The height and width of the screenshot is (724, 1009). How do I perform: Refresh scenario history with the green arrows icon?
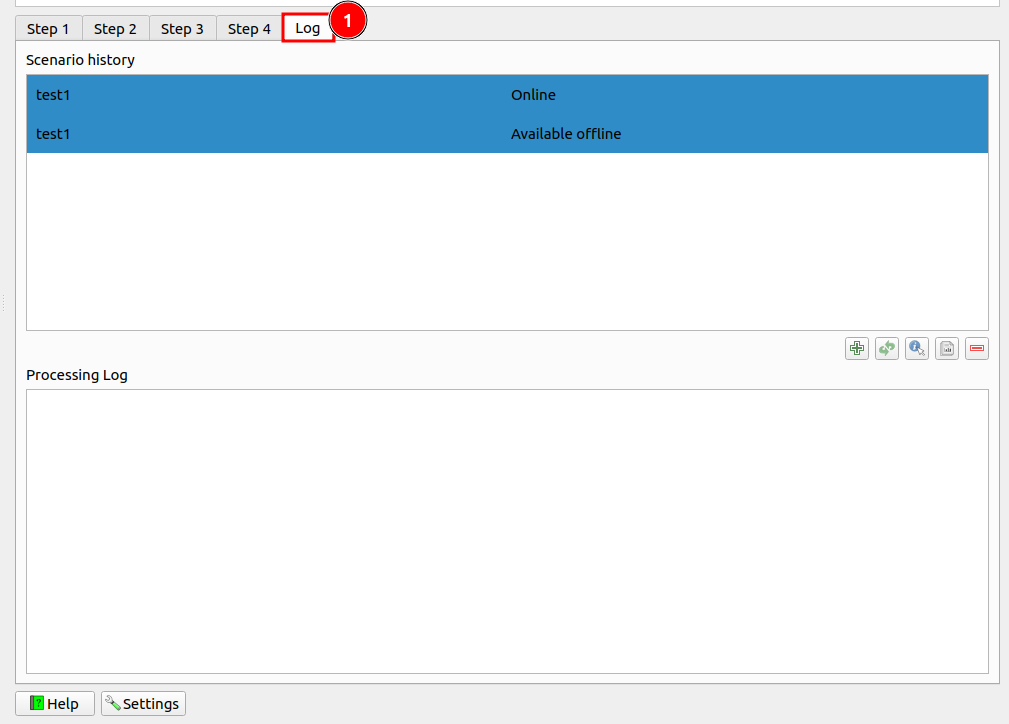(887, 349)
